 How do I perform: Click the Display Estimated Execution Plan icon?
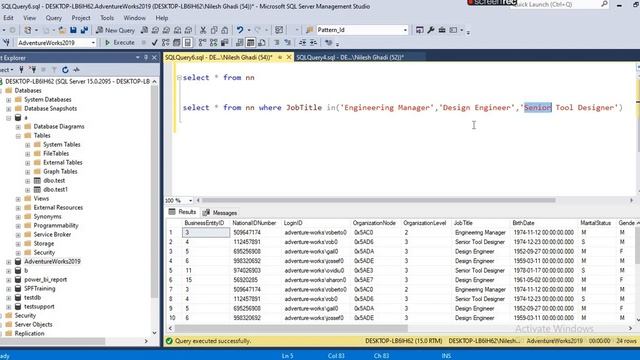point(165,42)
